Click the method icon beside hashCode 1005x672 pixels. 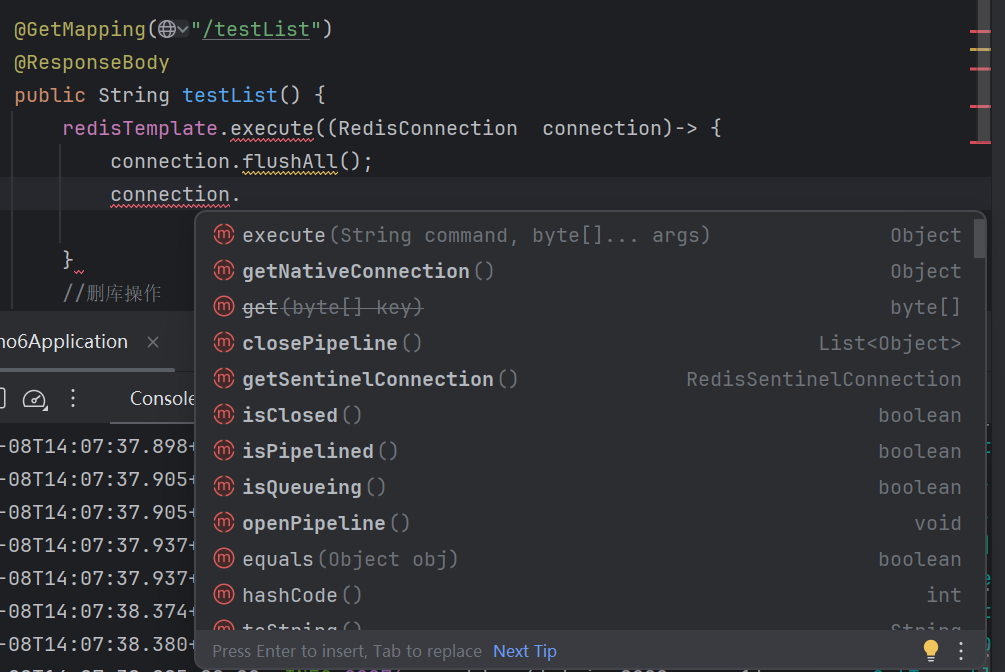(x=224, y=594)
